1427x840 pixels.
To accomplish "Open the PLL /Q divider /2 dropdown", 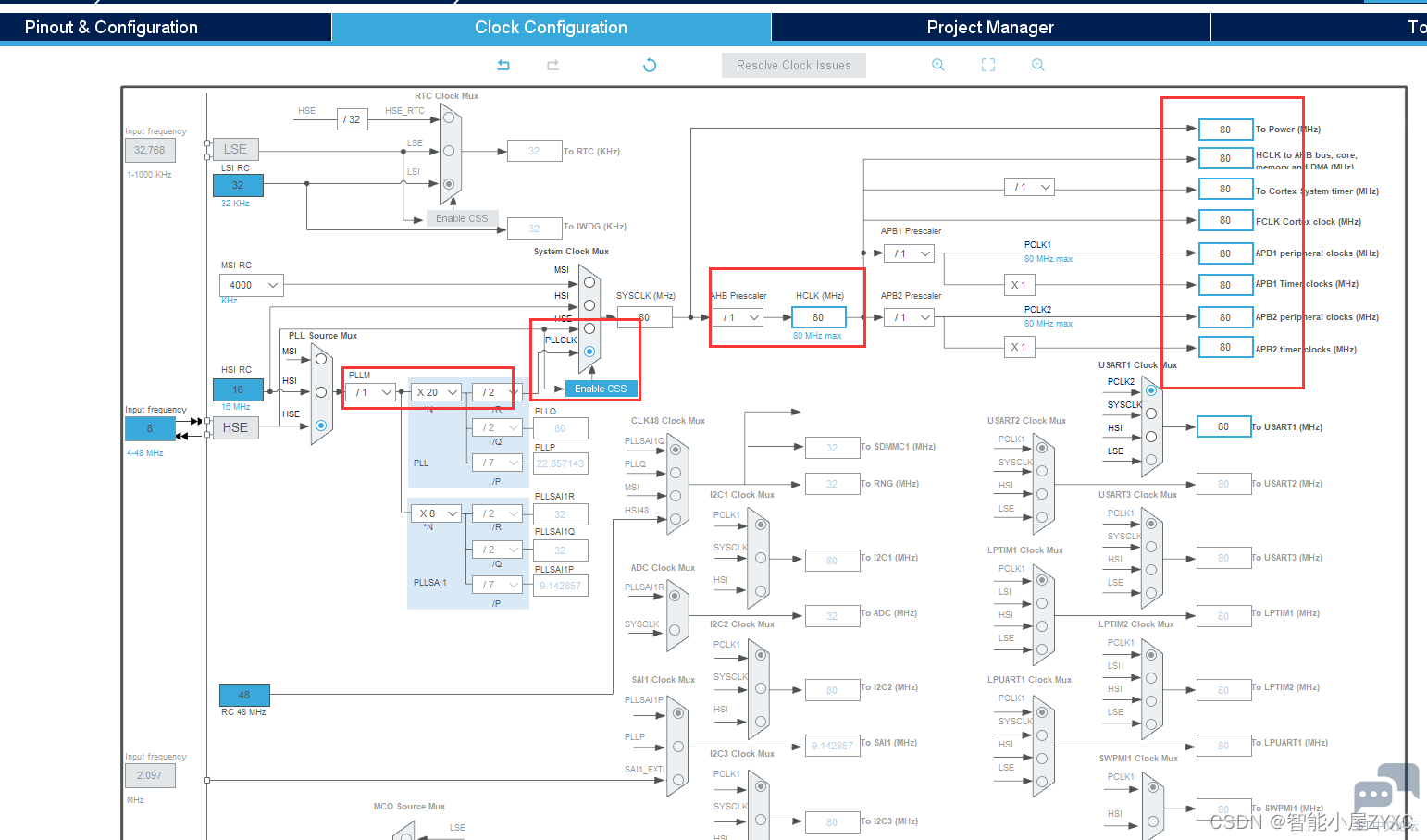I will tap(497, 427).
